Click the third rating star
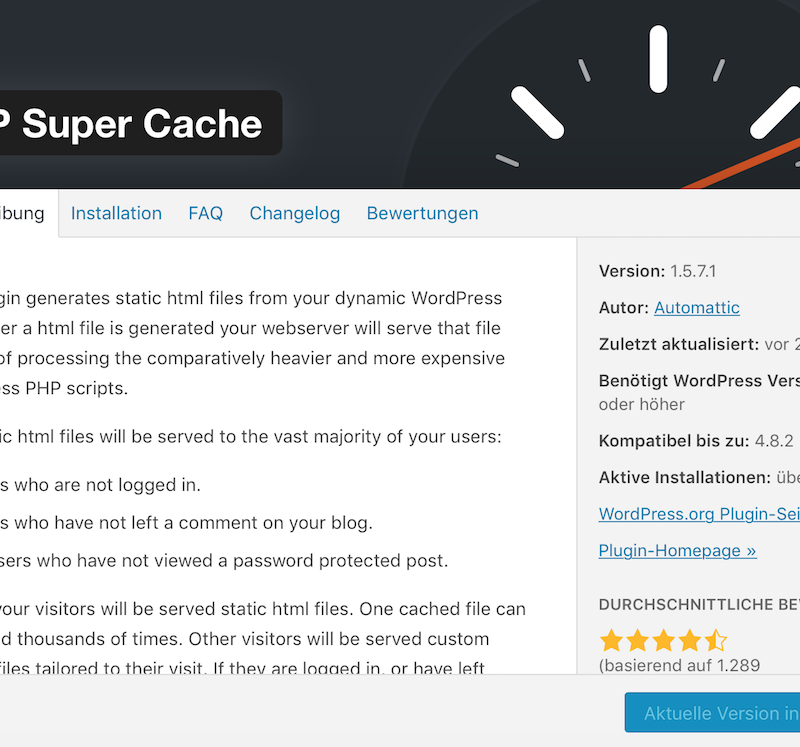The width and height of the screenshot is (800, 747). [663, 640]
